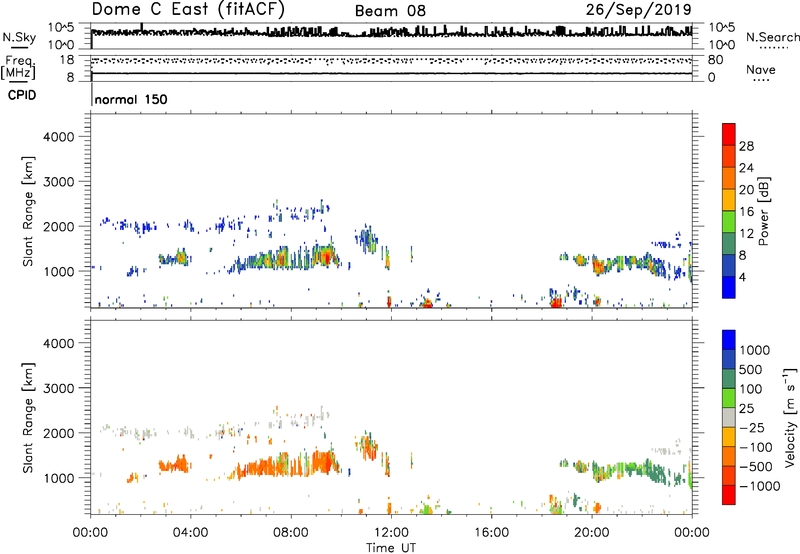Screen dimensions: 800x554
Task: Click the "12:00" time tick label
Action: point(391,533)
